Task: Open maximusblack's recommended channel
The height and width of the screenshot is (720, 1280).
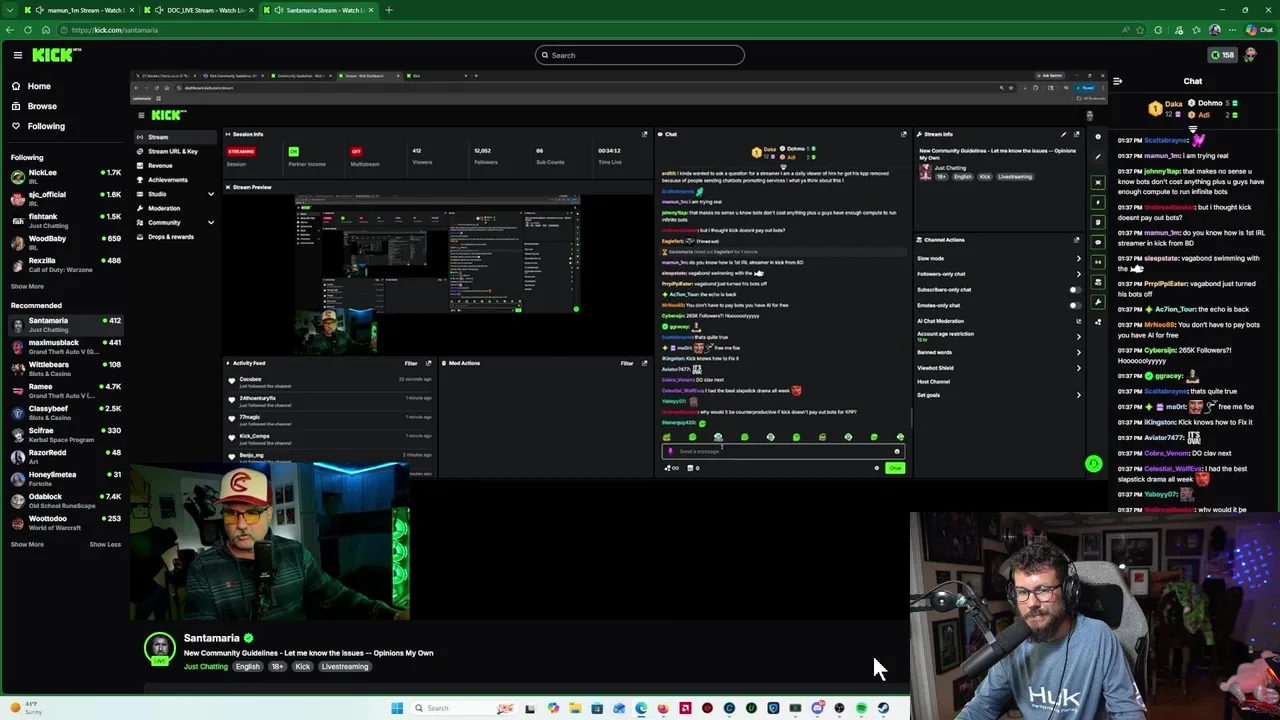Action: pos(65,347)
